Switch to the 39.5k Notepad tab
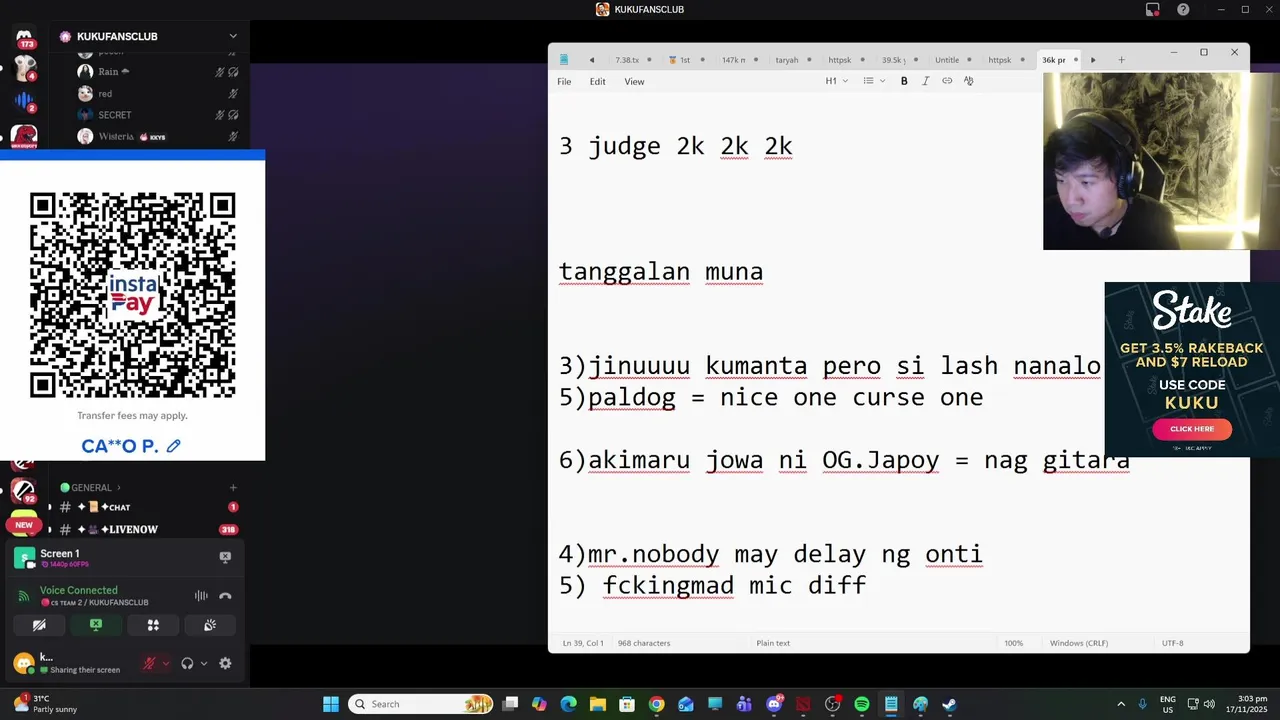 click(x=900, y=60)
